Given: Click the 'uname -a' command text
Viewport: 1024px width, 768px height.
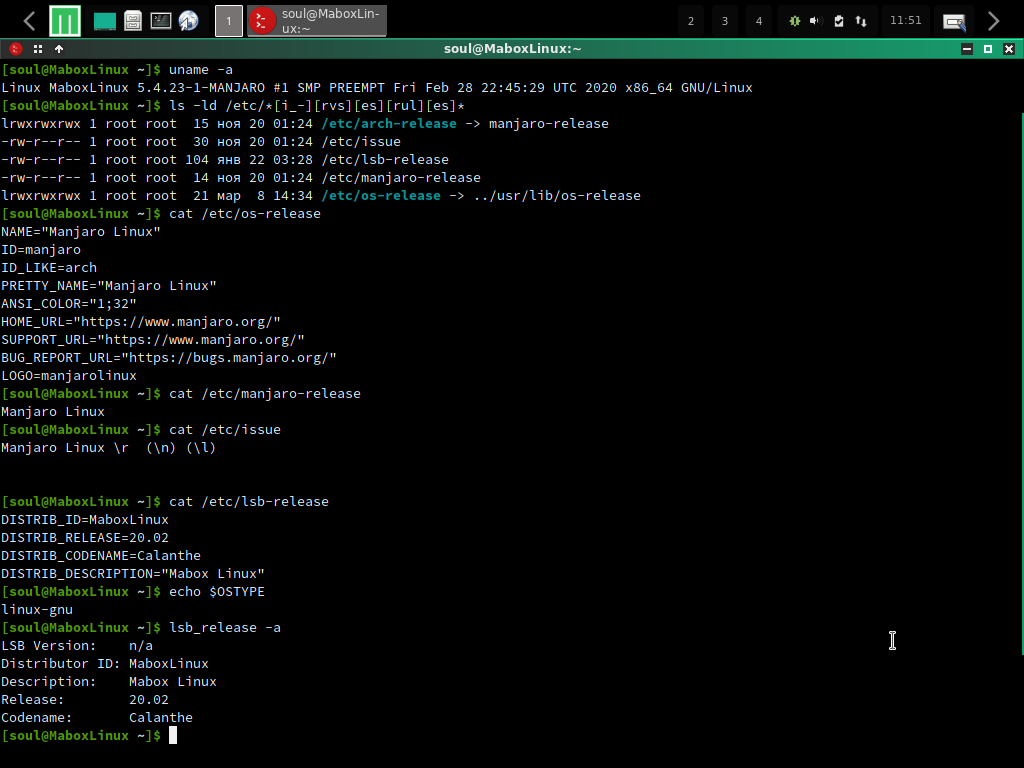Looking at the screenshot, I should (x=200, y=69).
